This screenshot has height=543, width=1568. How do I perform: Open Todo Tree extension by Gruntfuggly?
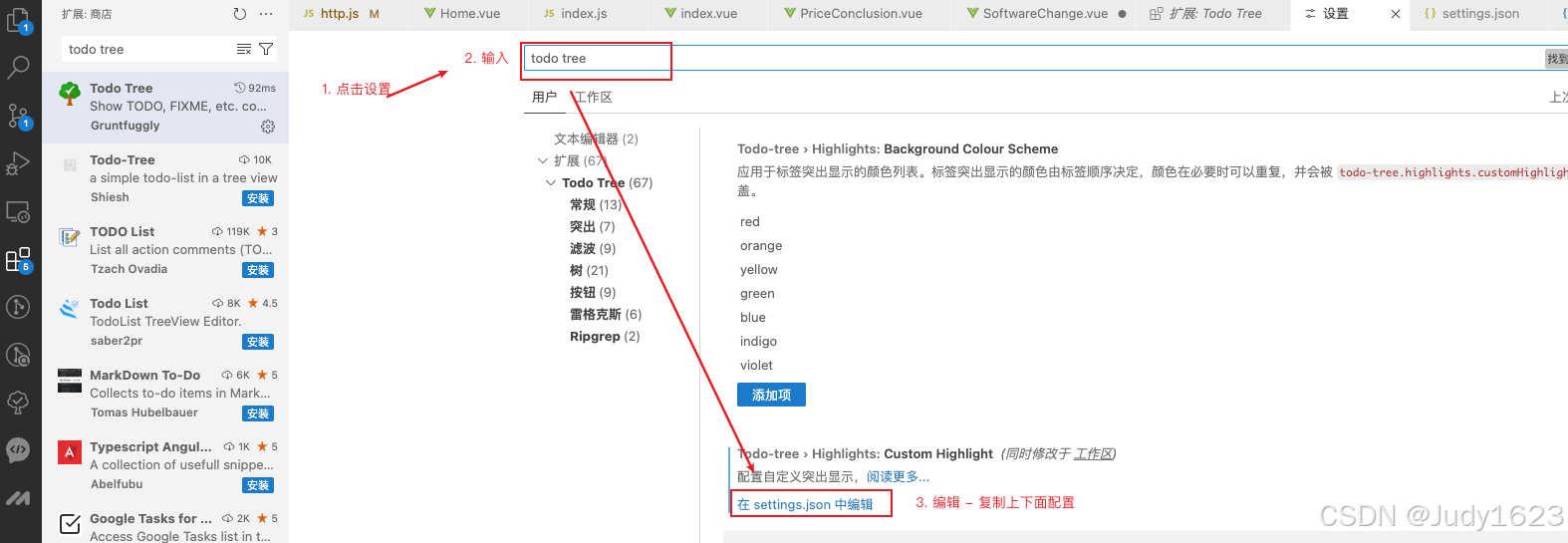165,107
